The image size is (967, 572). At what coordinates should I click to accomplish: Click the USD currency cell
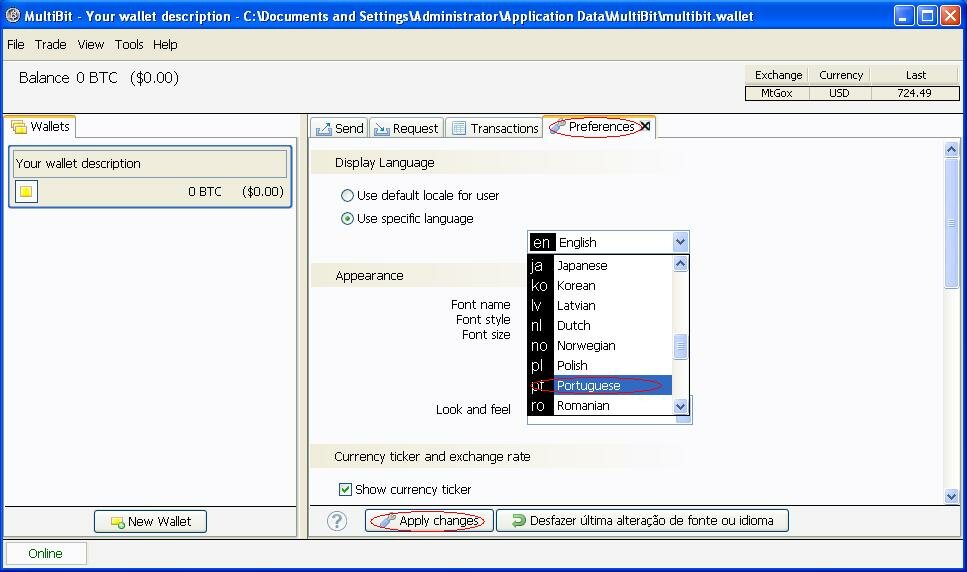839,93
